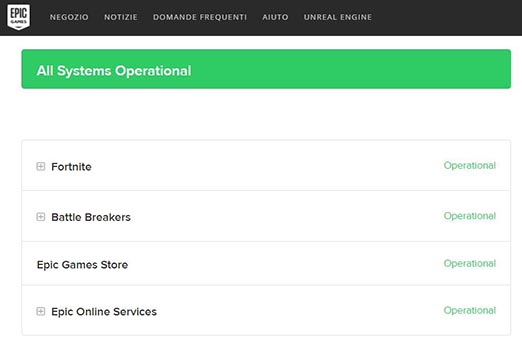Open the Domande Frequenti menu item

click(x=200, y=17)
